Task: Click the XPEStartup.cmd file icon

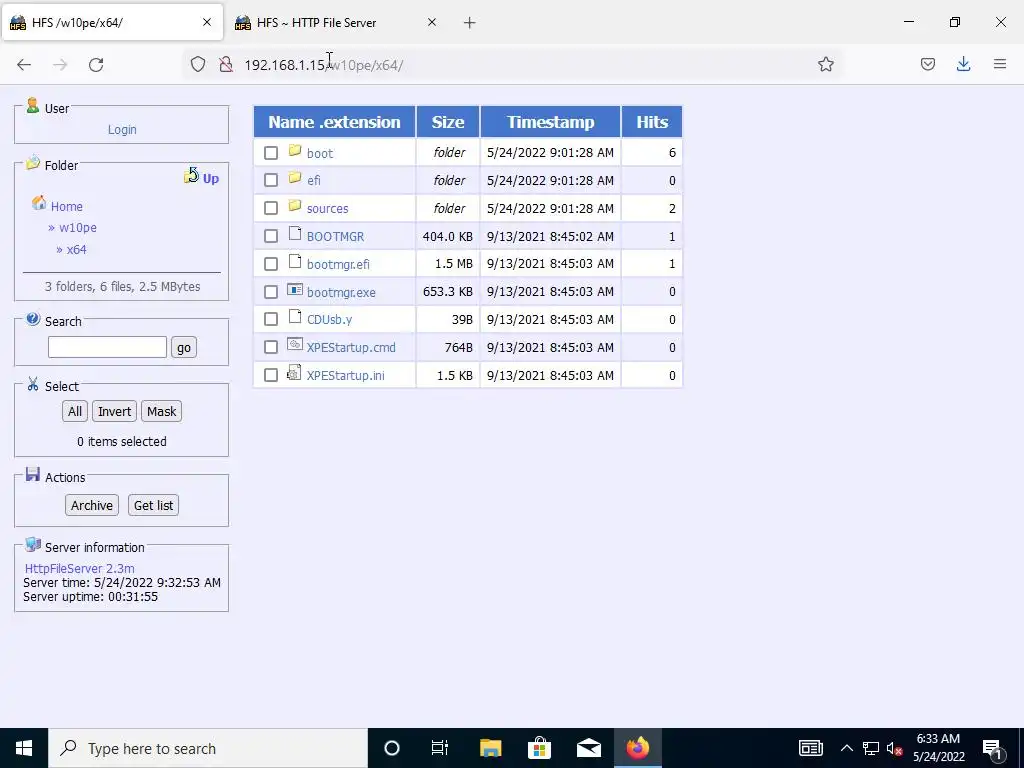Action: (x=295, y=345)
